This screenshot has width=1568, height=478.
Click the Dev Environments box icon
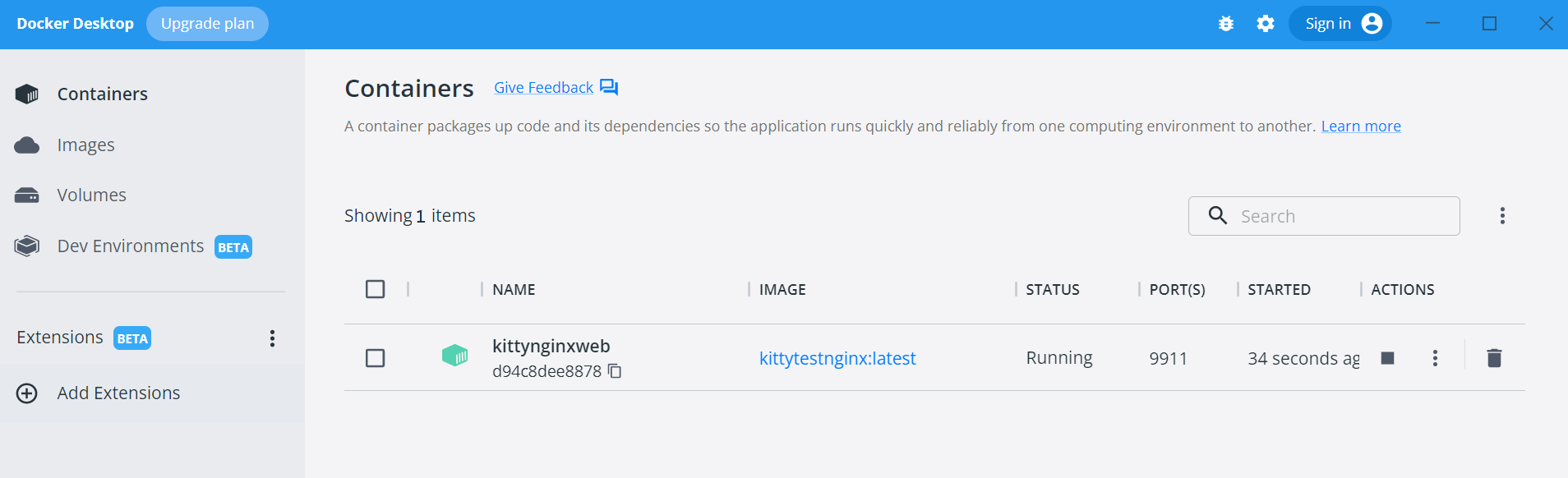27,246
